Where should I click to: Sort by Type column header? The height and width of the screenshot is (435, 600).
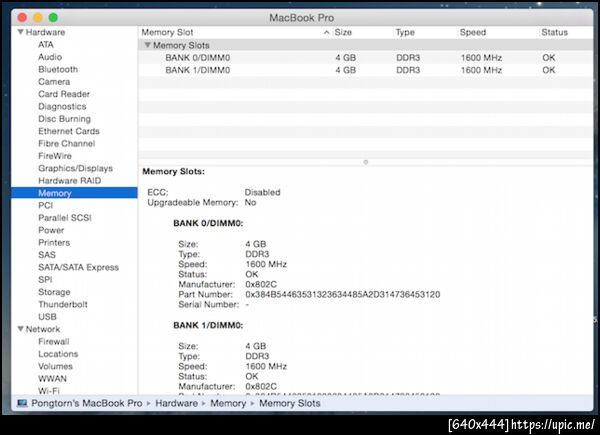(405, 33)
